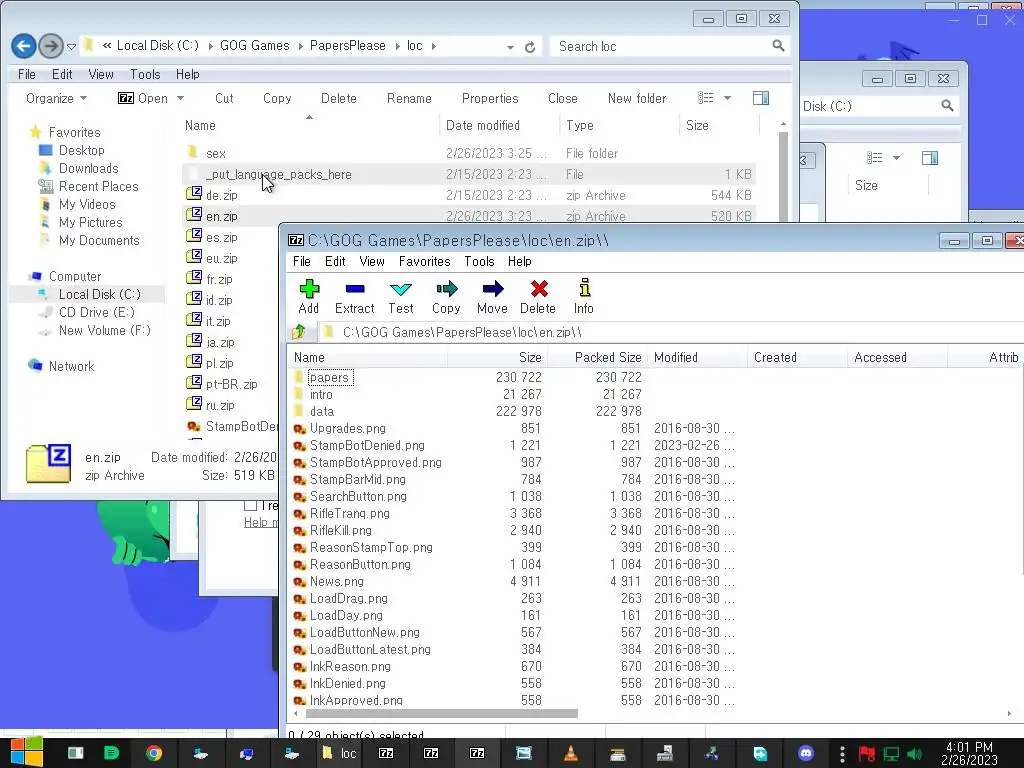Click the Windows Start button
This screenshot has width=1024, height=768.
click(x=27, y=753)
